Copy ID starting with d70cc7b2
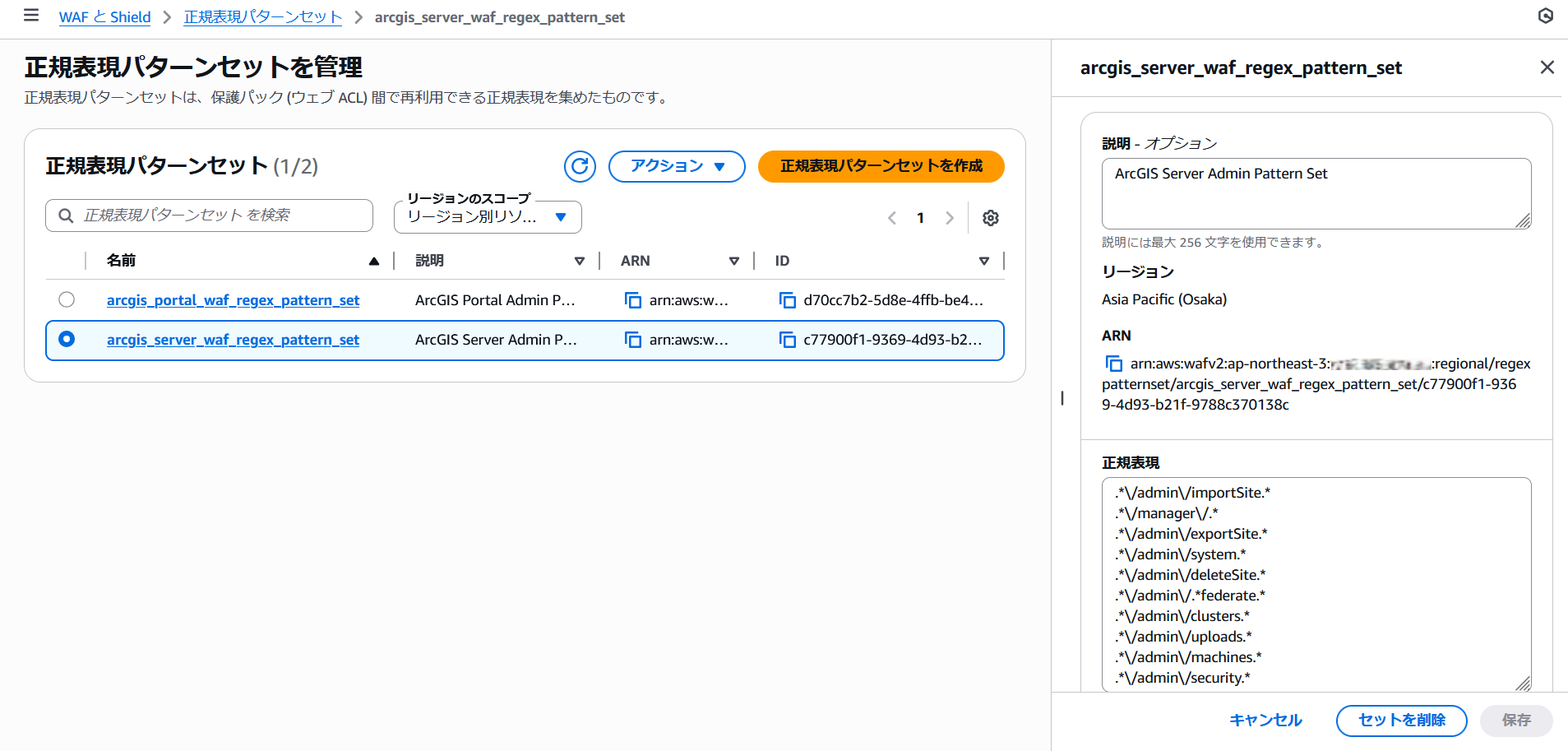This screenshot has height=751, width=1568. [787, 300]
